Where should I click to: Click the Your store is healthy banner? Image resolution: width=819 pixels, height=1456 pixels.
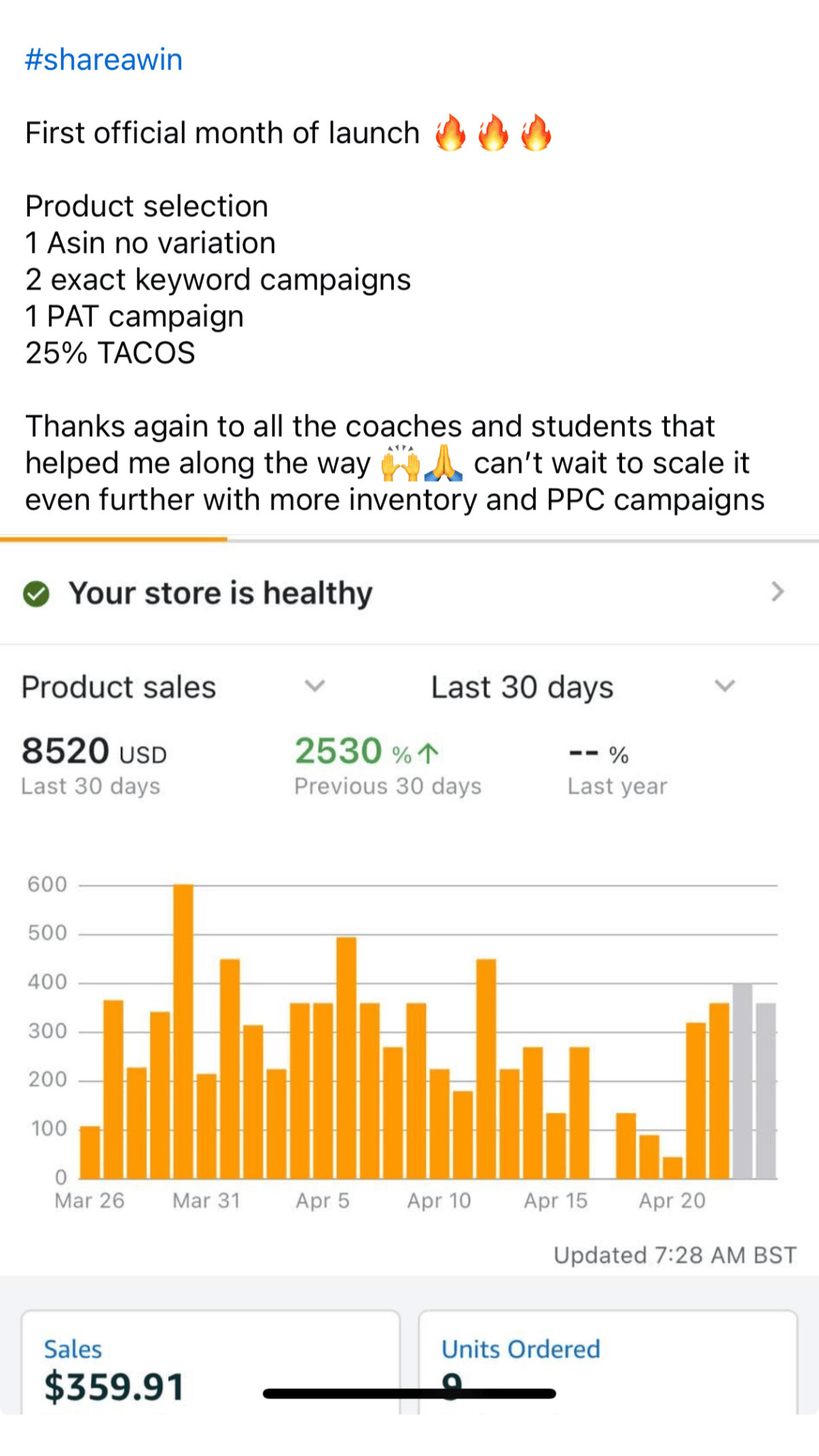(x=220, y=593)
